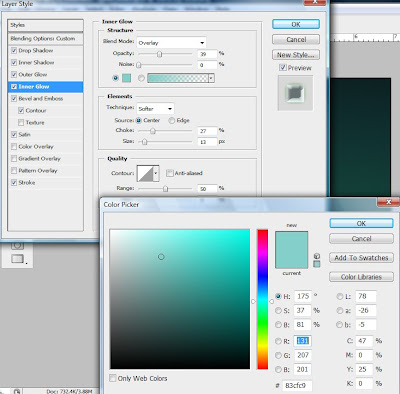Viewport: 400px width, 394px height.
Task: Expand the gradient picker dropdown arrow
Action: click(211, 78)
